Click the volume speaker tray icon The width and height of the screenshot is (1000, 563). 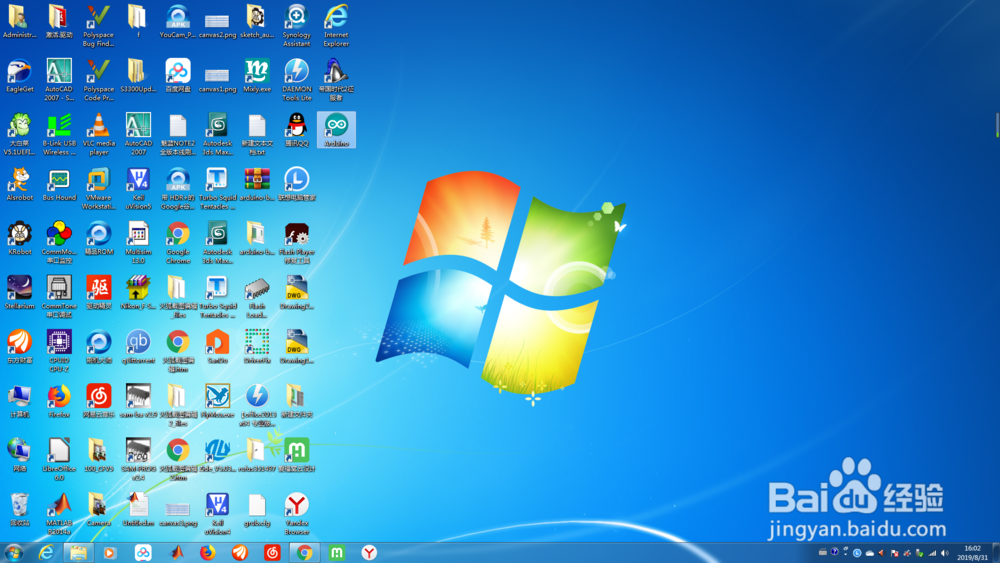click(x=945, y=553)
